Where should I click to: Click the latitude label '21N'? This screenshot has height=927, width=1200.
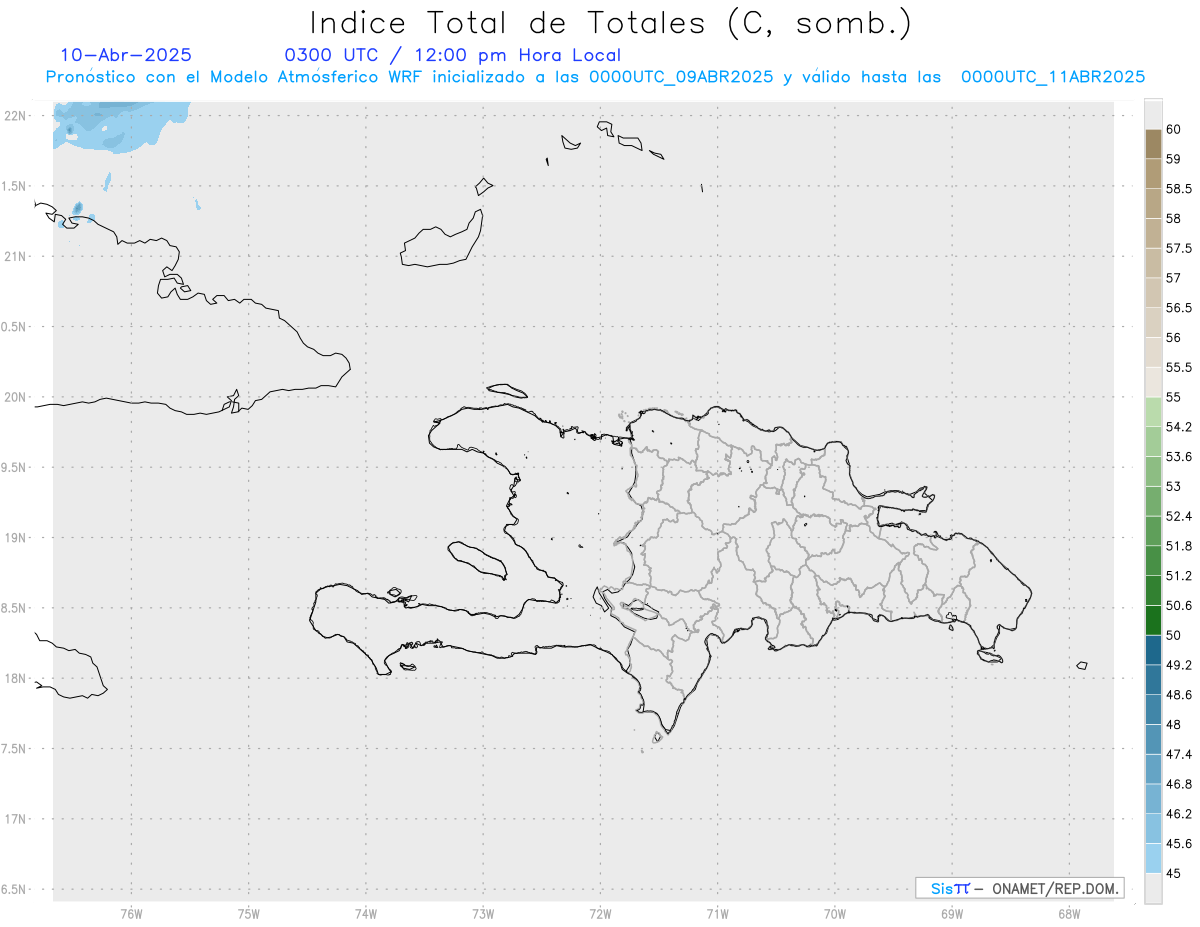coord(15,256)
